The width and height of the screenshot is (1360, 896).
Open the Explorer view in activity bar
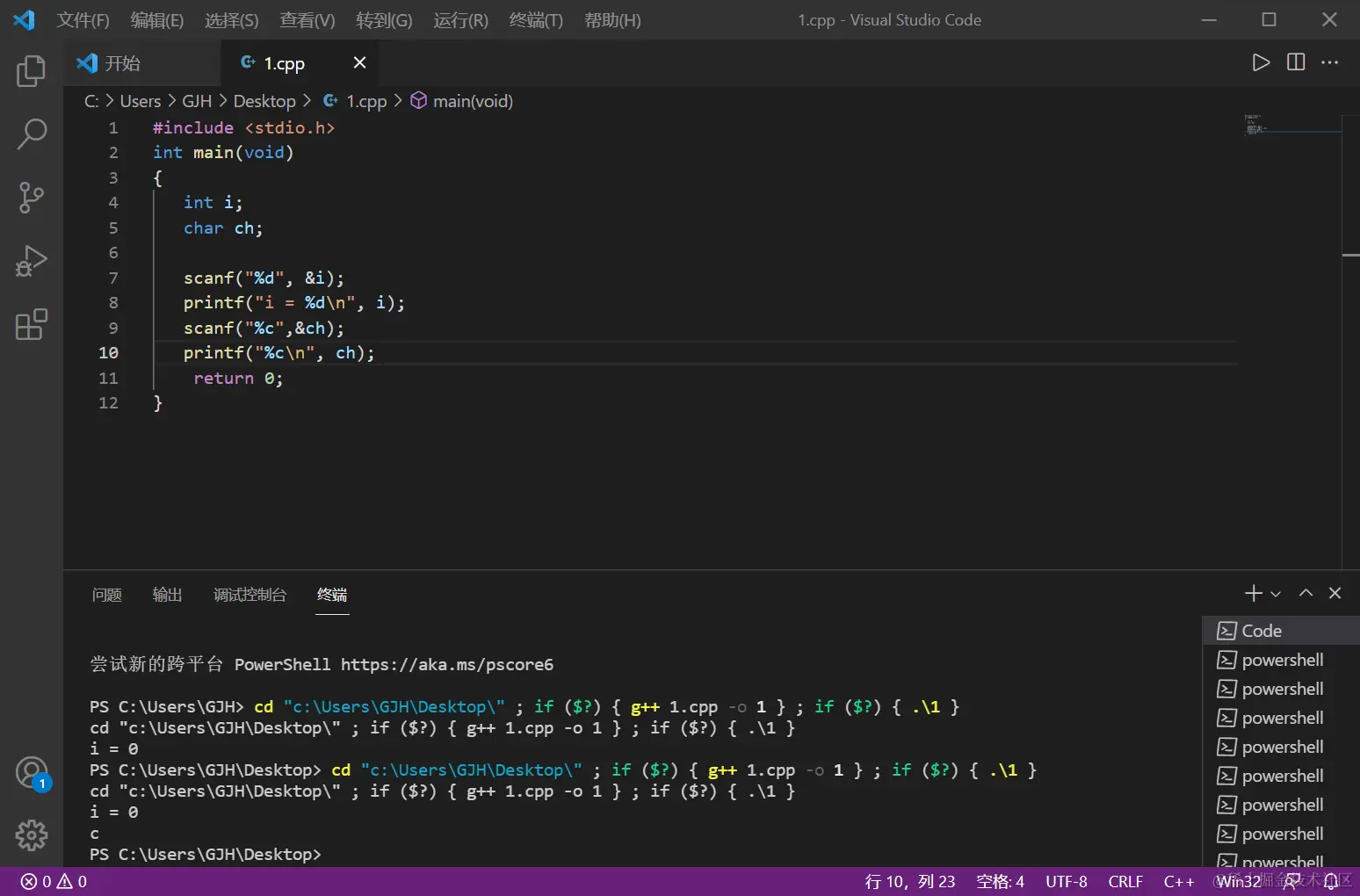(x=32, y=71)
